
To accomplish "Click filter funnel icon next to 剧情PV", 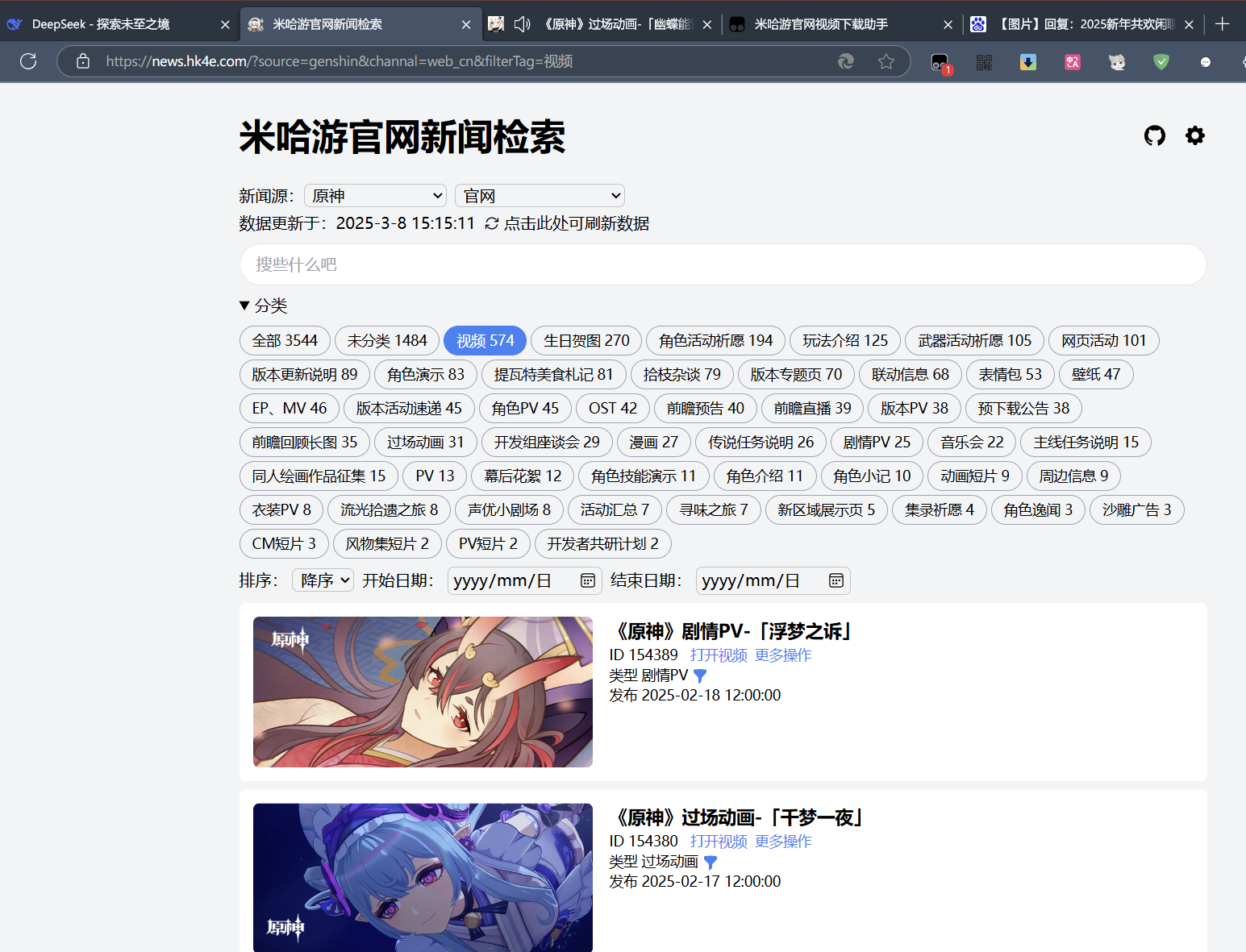I will 700,676.
